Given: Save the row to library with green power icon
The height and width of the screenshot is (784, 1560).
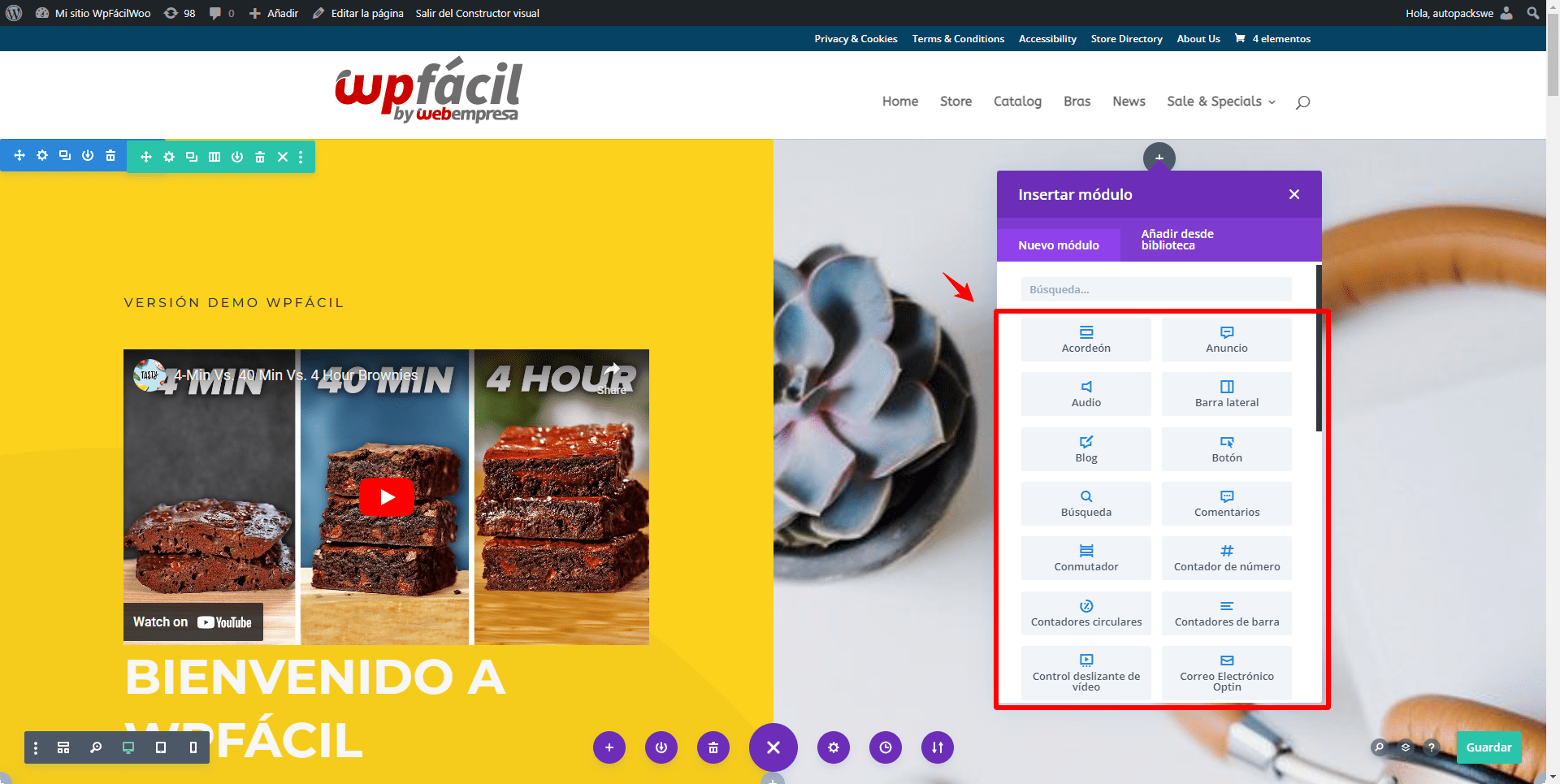Looking at the screenshot, I should tap(237, 157).
